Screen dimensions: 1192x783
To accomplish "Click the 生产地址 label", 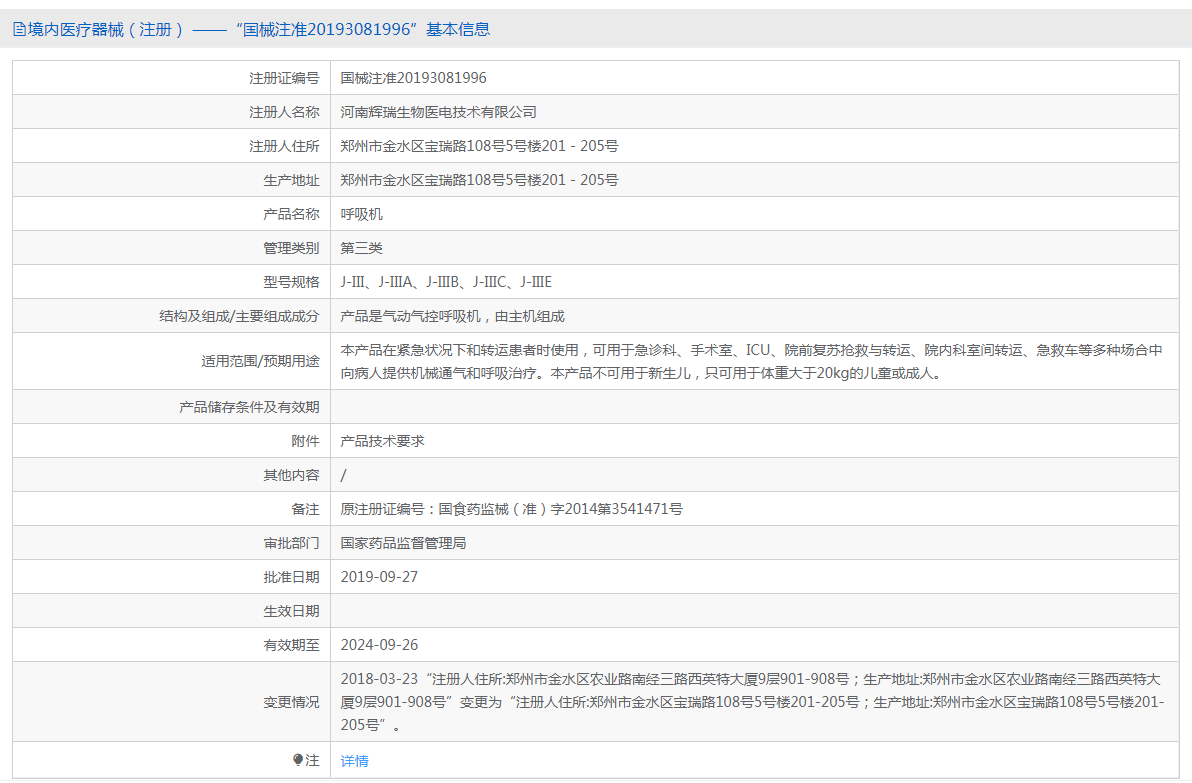I will (x=291, y=180).
